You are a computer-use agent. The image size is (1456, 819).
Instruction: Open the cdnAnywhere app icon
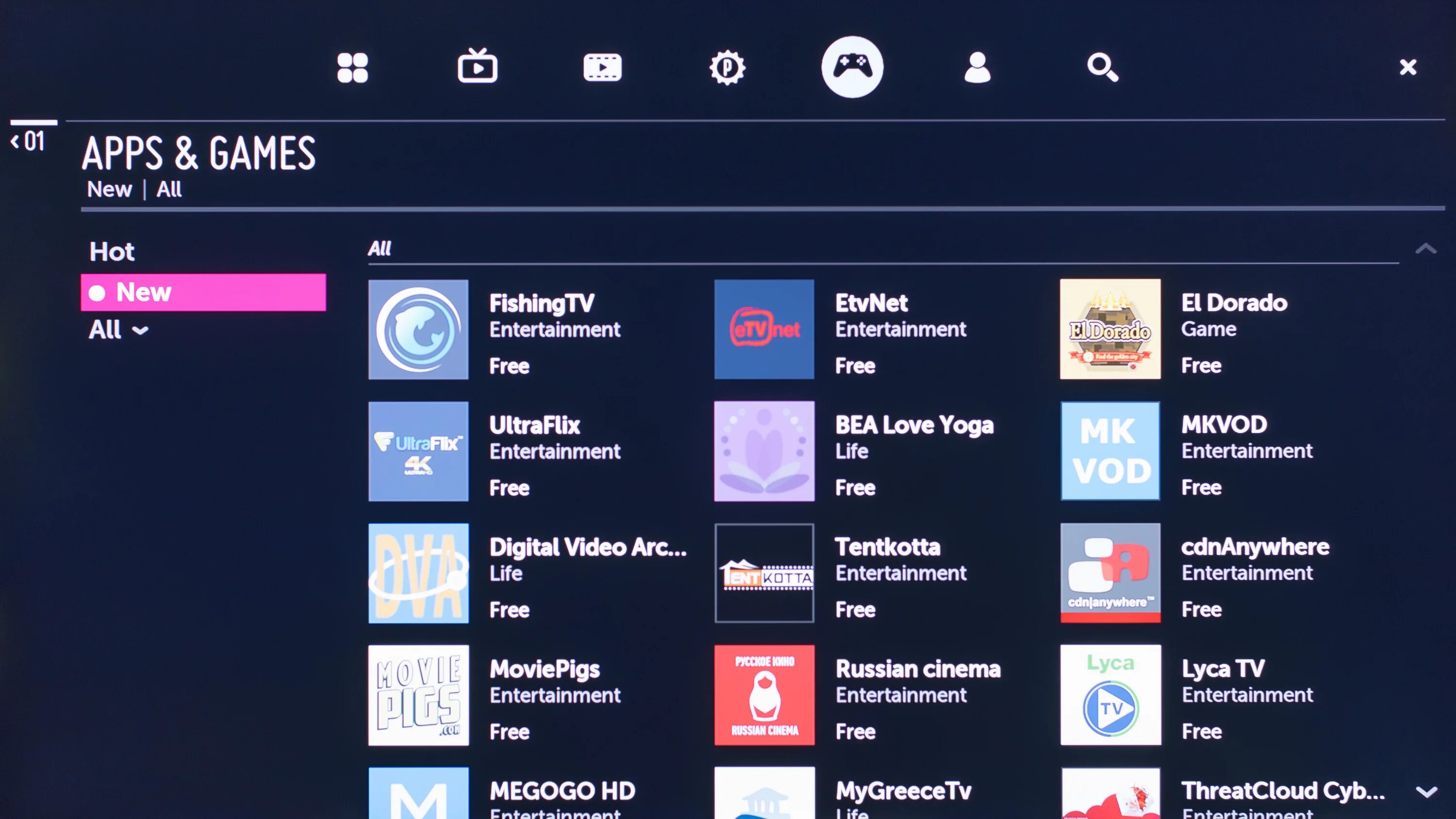point(1110,573)
